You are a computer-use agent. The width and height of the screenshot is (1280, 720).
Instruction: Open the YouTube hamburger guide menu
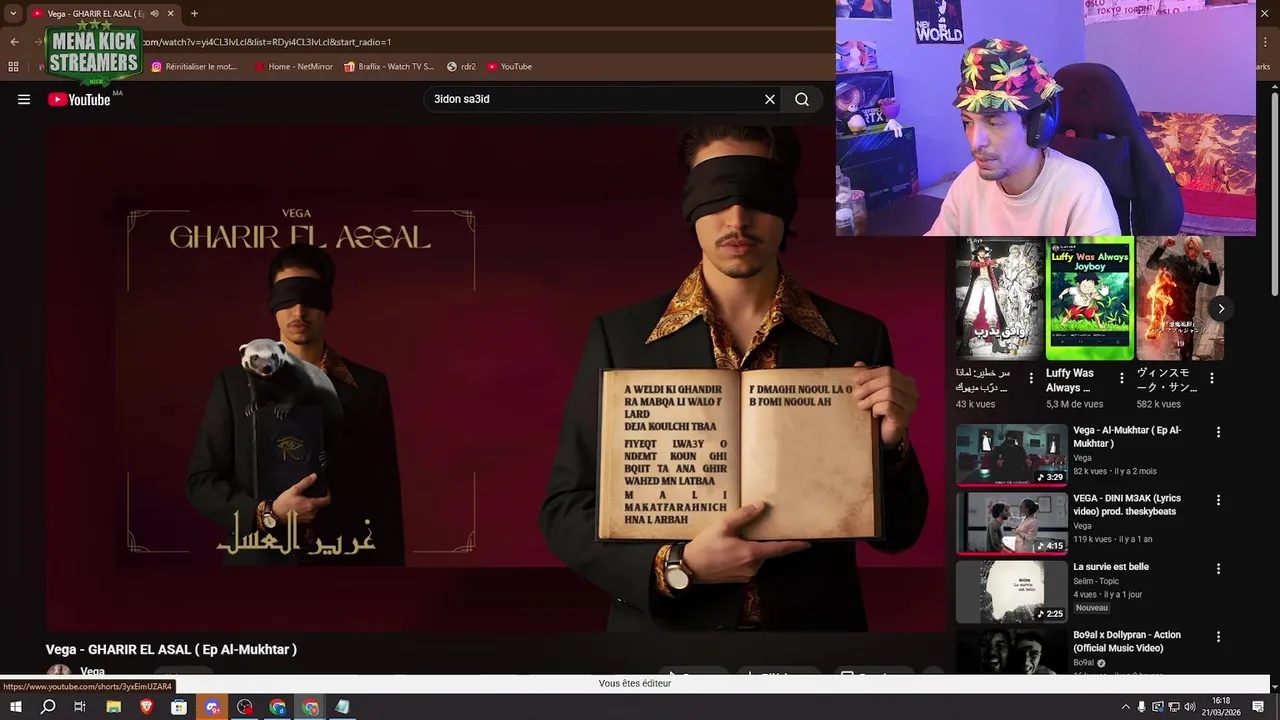coord(24,99)
